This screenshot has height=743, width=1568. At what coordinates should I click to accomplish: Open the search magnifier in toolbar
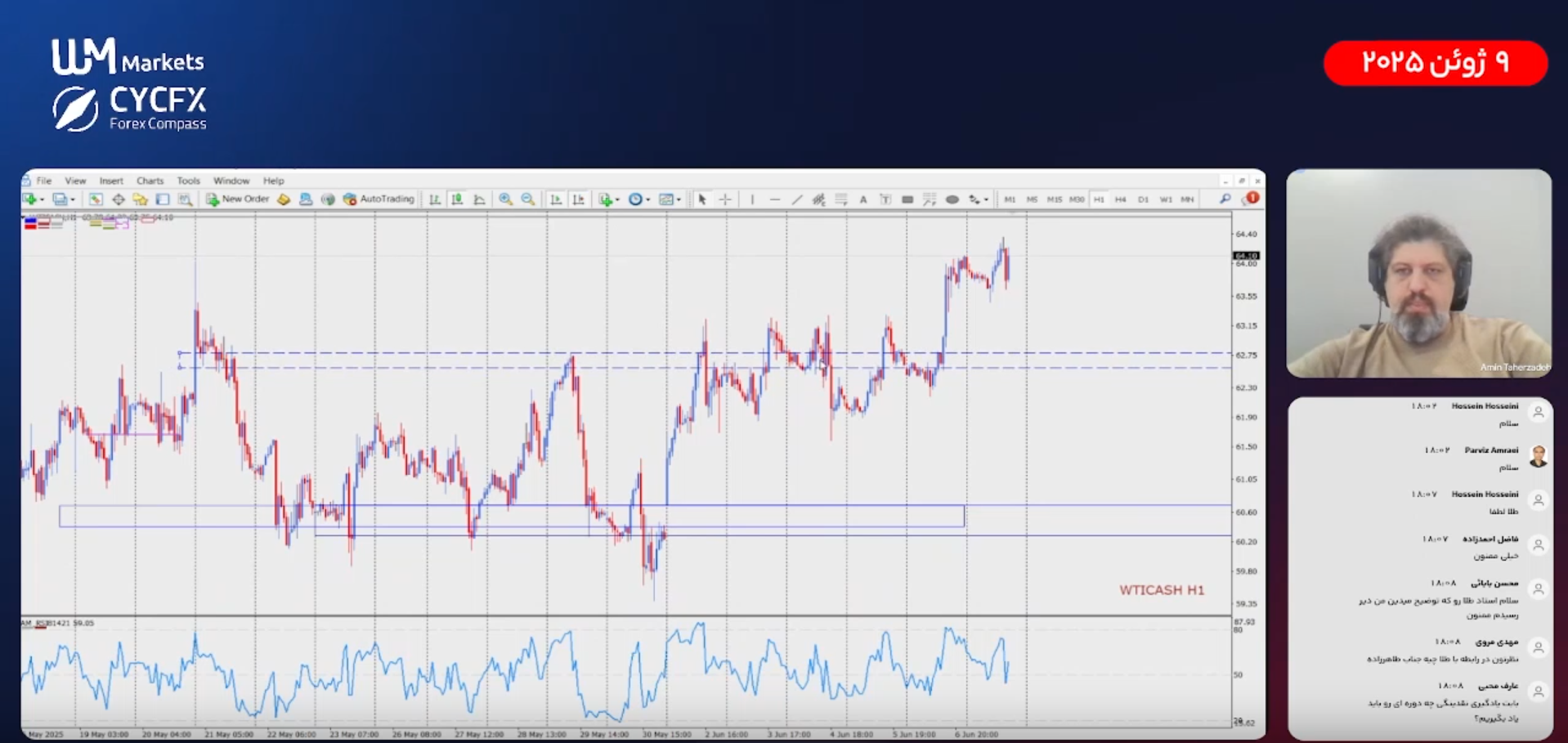pos(1225,199)
